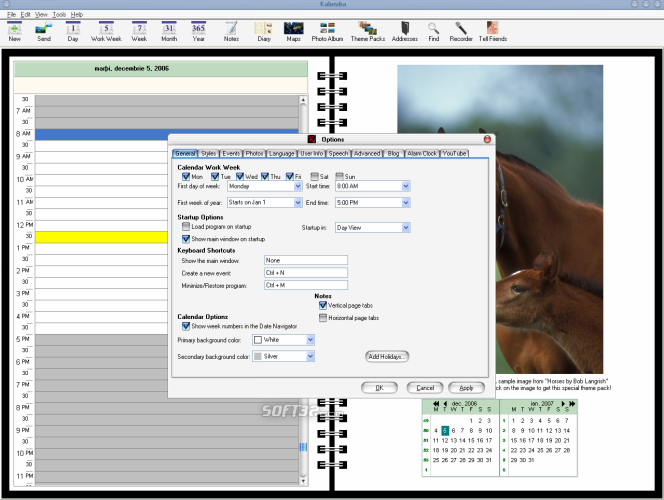664x500 pixels.
Task: Open the Diary toolbar icon
Action: (264, 30)
